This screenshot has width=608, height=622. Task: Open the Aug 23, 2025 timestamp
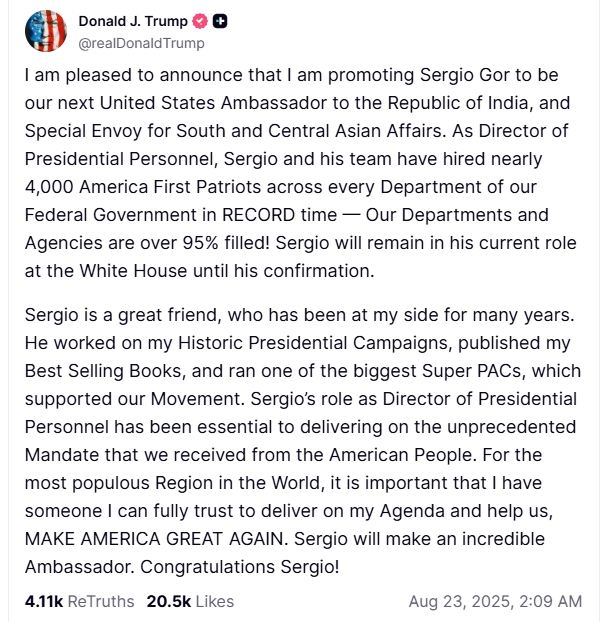click(458, 601)
